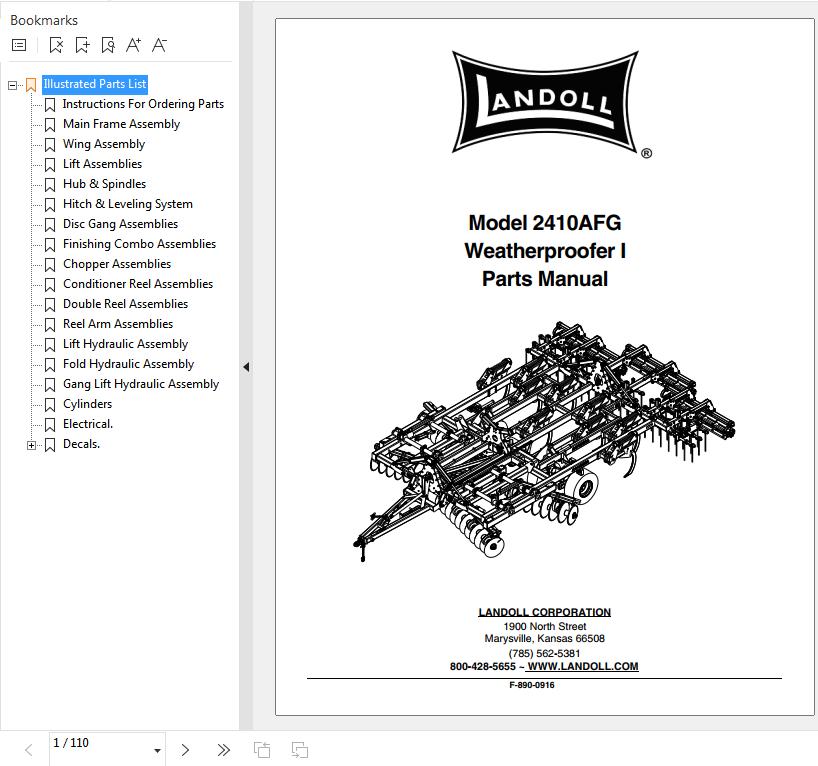Screen dimensions: 818x766
Task: Open Instructions For Ordering Parts bookmark
Action: pyautogui.click(x=143, y=104)
